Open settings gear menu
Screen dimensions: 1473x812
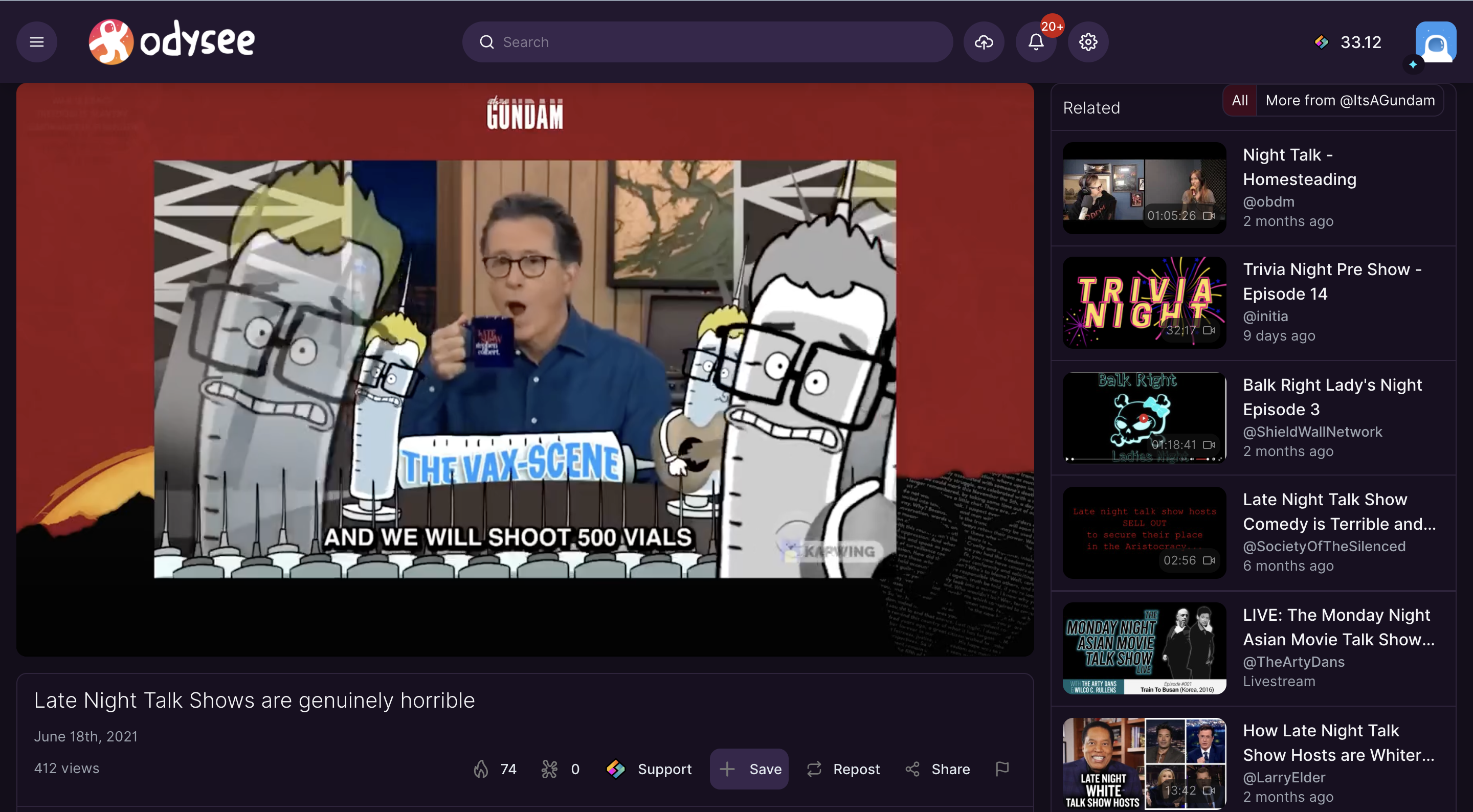pyautogui.click(x=1087, y=42)
